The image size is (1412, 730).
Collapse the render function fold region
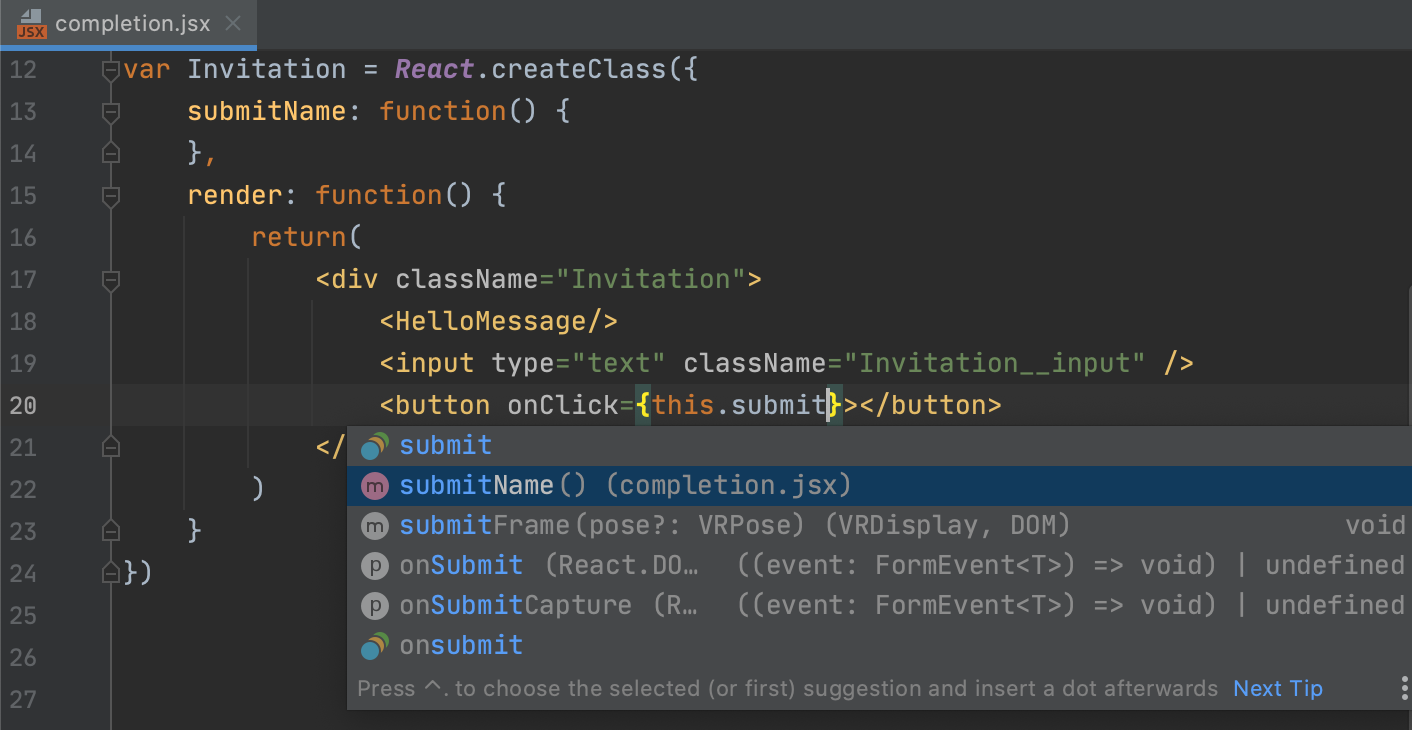coord(110,195)
